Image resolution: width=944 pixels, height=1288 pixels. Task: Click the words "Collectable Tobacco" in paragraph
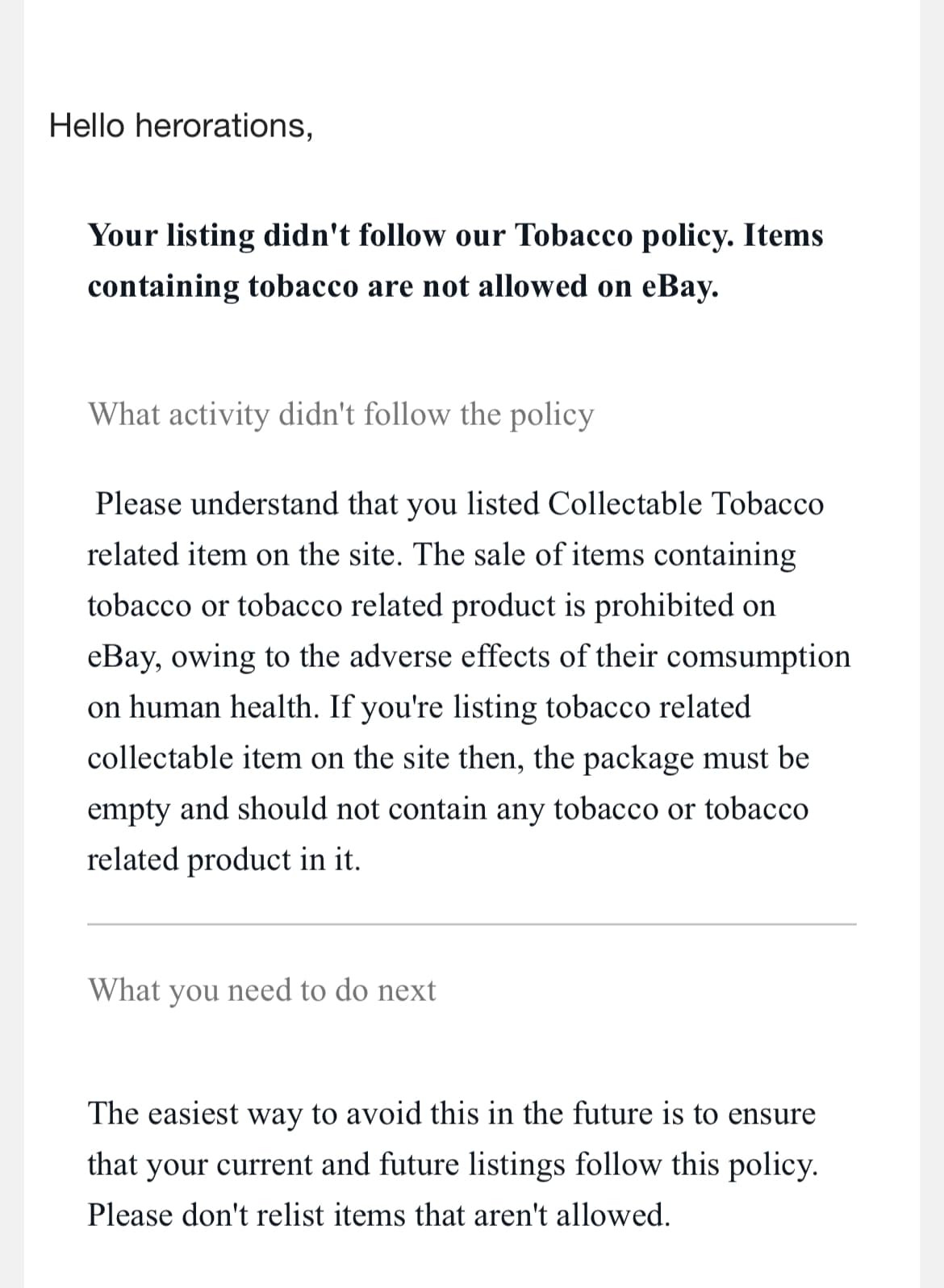coord(686,504)
